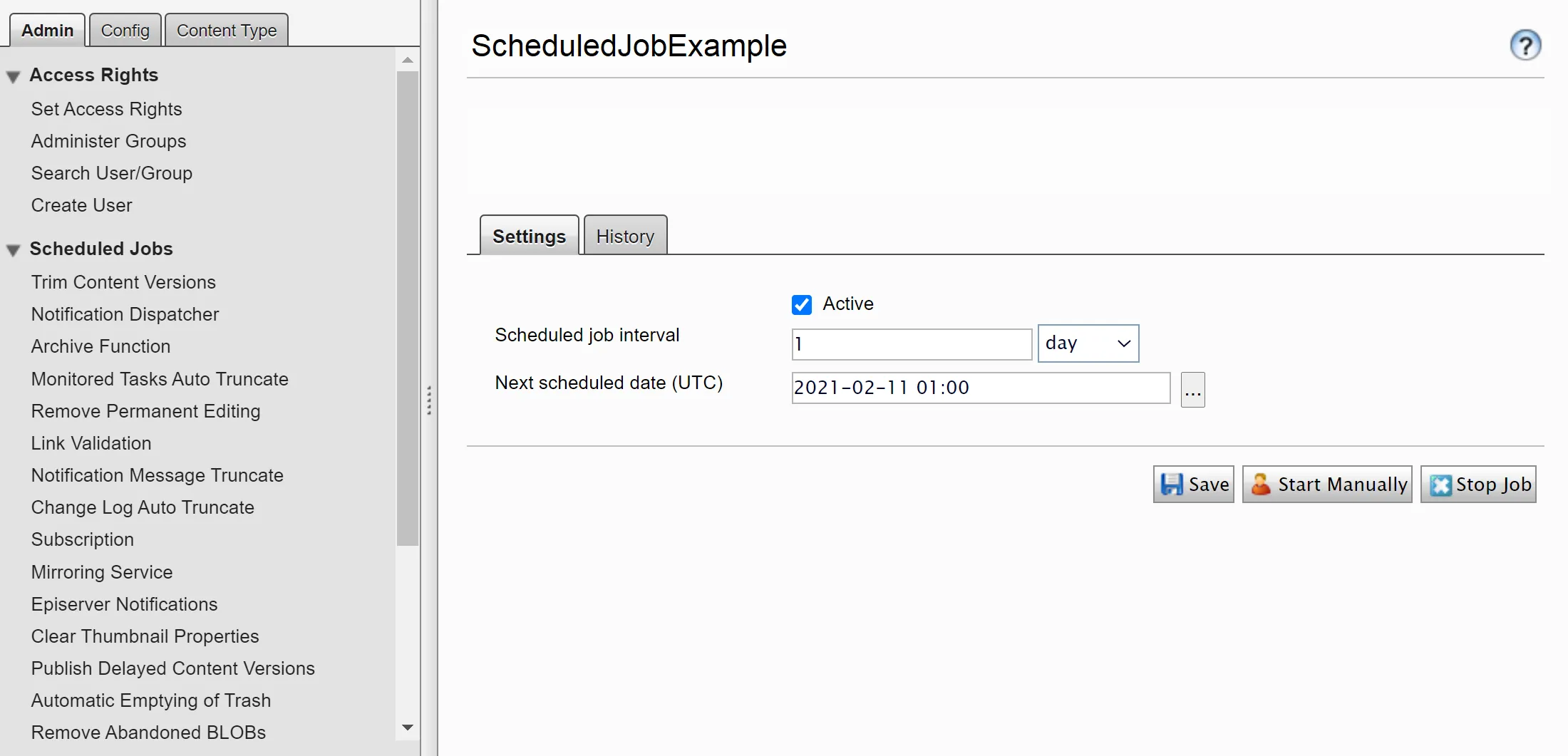Viewport: 1568px width, 756px height.
Task: Open date picker ellipsis button
Action: pyautogui.click(x=1192, y=390)
